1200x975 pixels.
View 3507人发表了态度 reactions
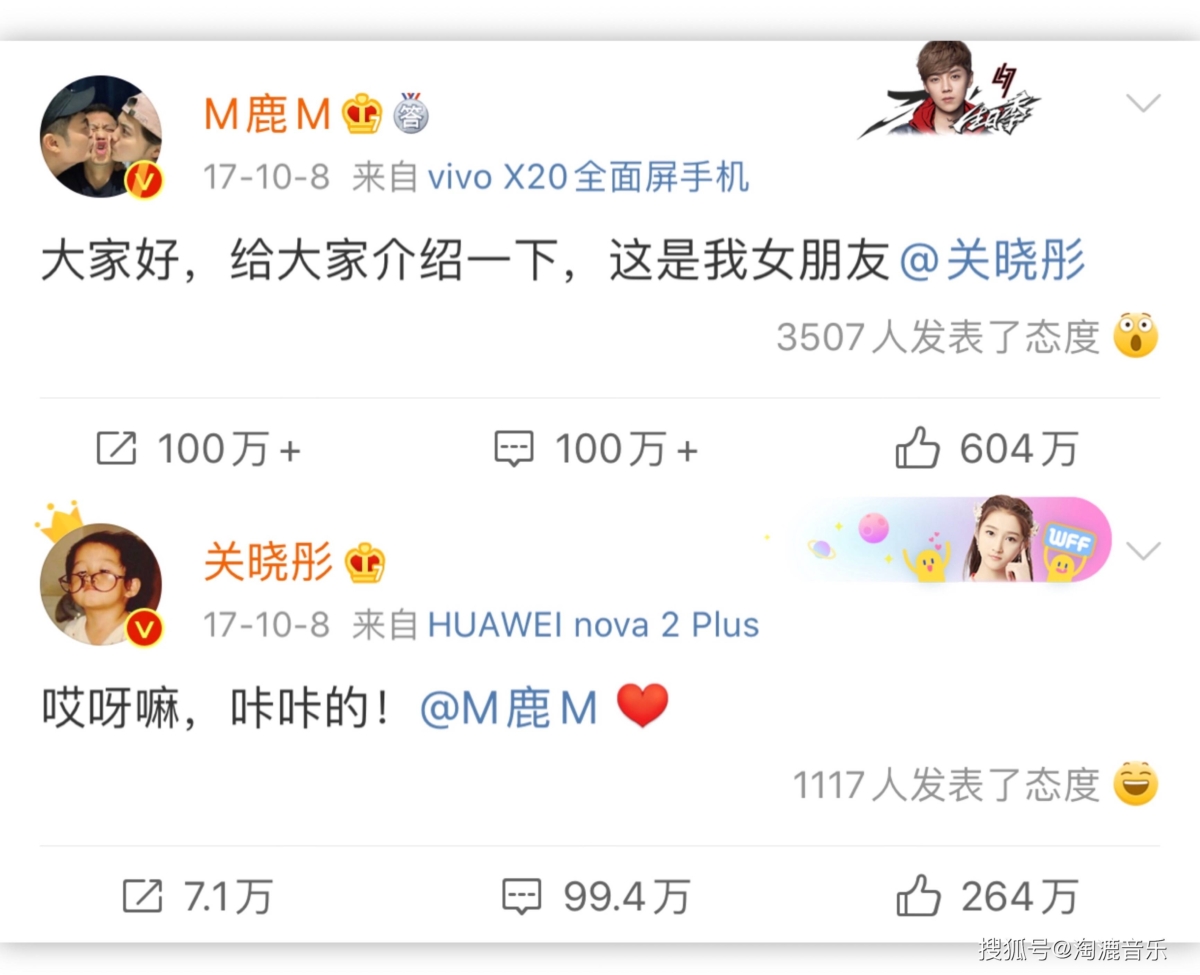(938, 337)
